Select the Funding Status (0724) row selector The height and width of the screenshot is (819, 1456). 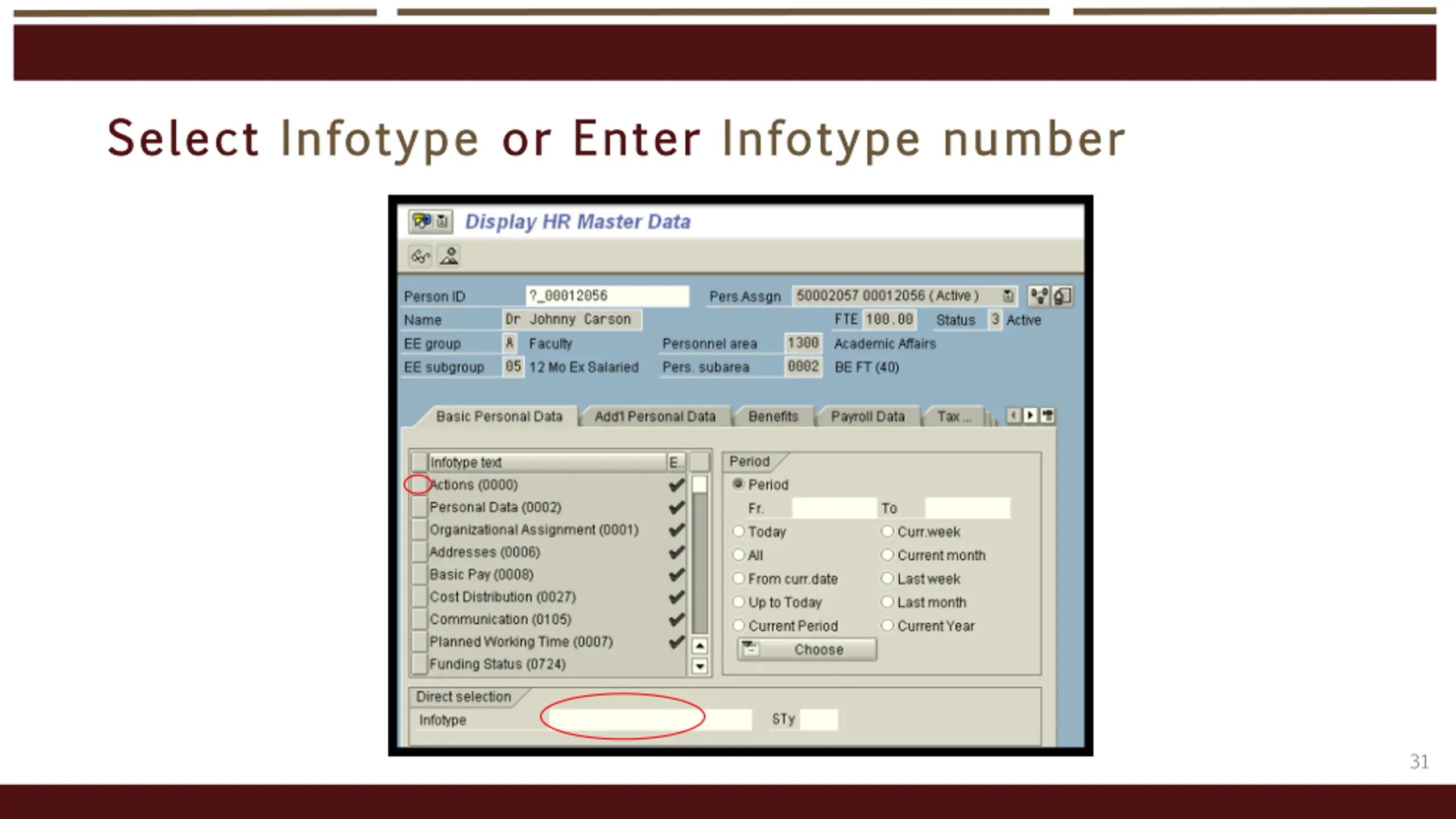pyautogui.click(x=419, y=664)
